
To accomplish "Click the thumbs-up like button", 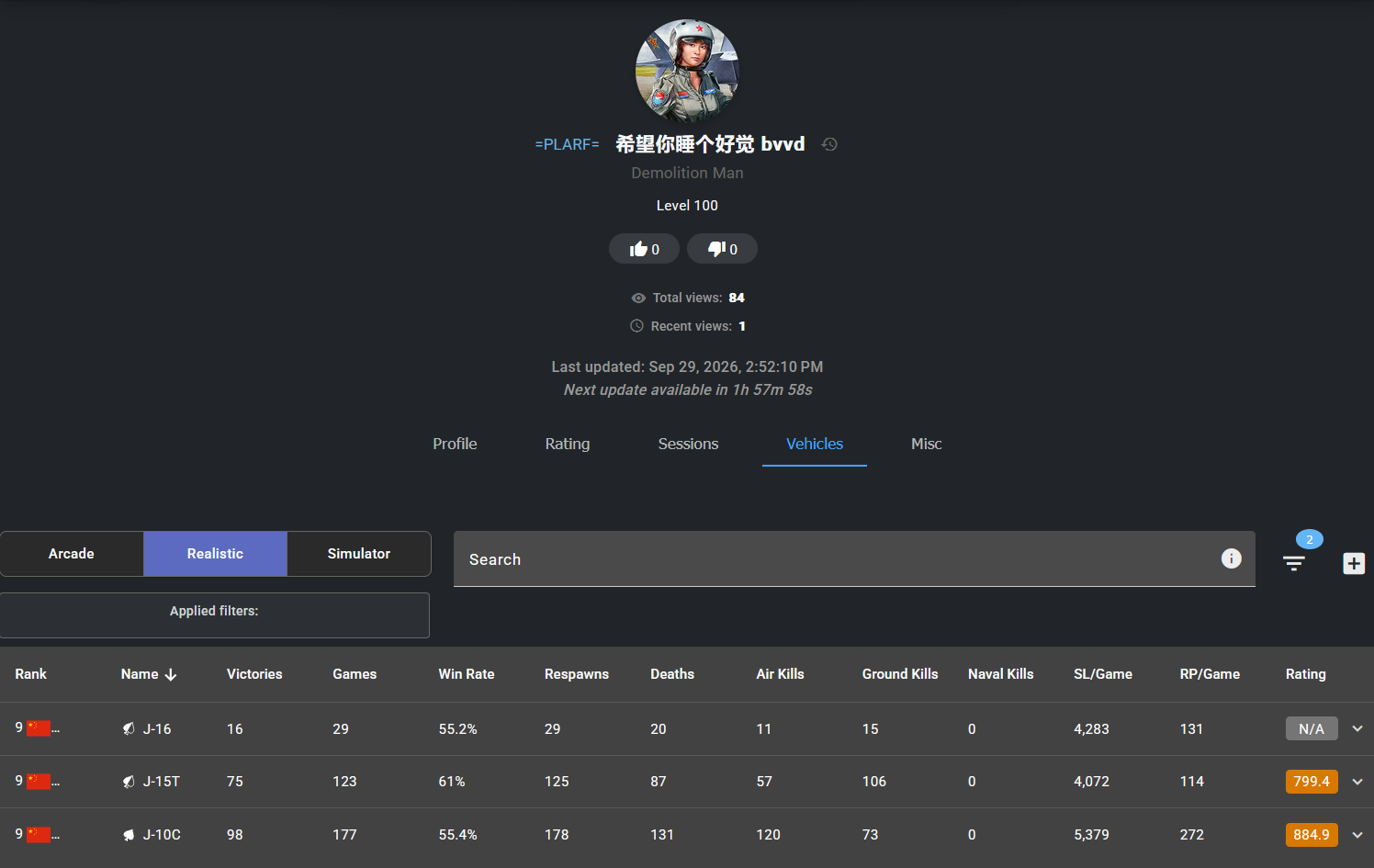I will [x=644, y=249].
